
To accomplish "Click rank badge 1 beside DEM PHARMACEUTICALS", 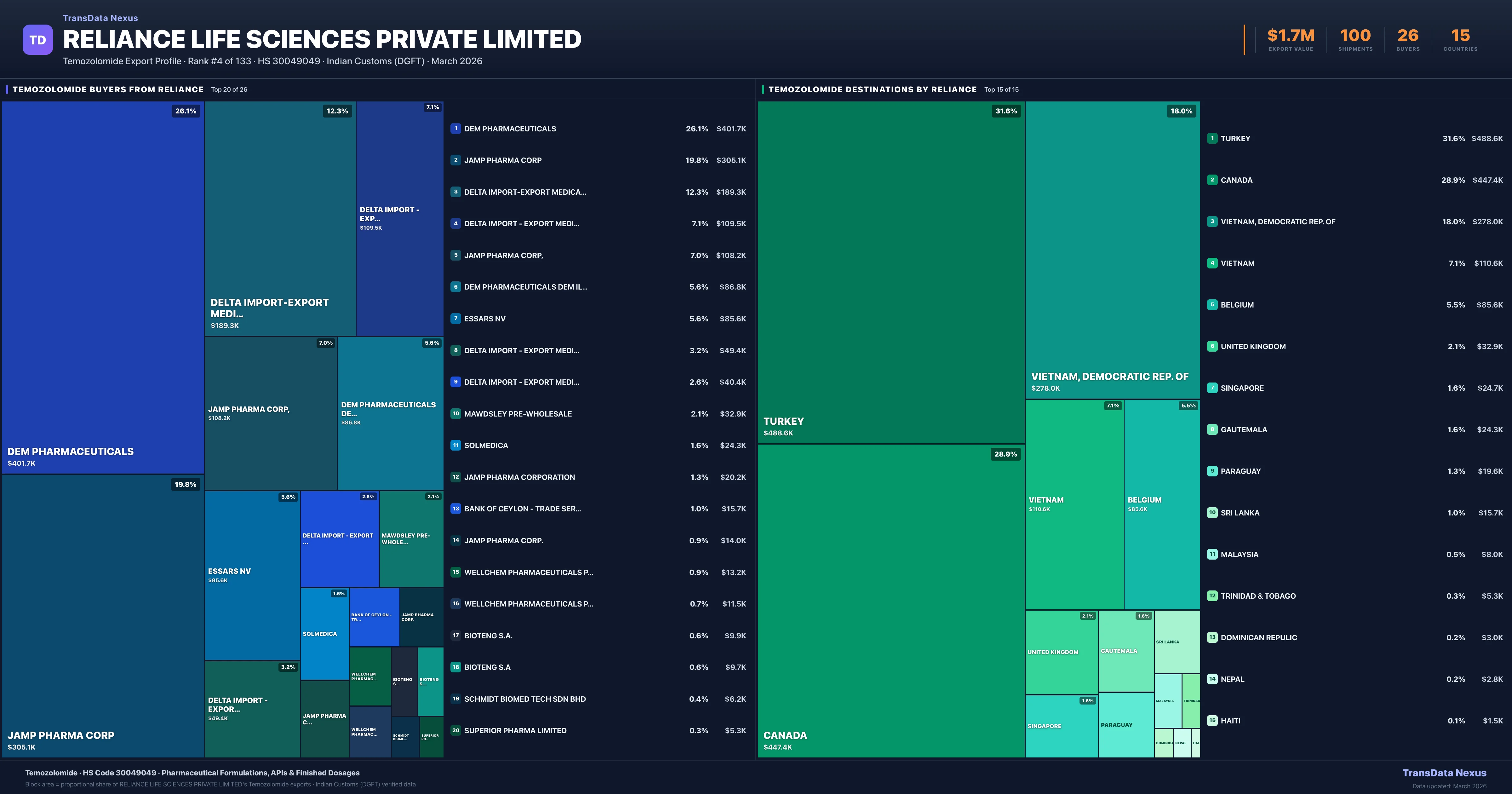I will tap(455, 129).
